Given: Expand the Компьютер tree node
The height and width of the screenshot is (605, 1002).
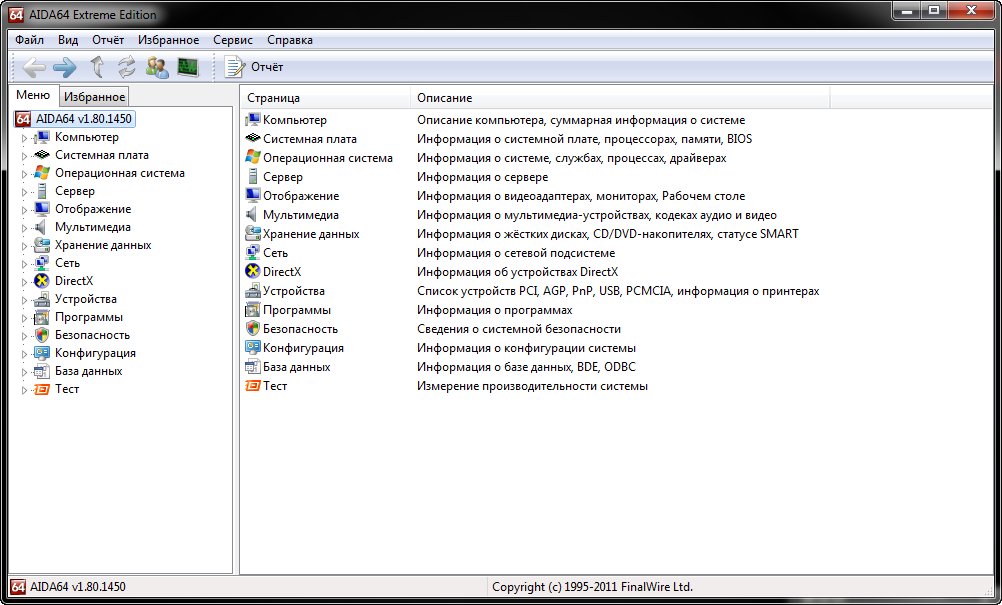Looking at the screenshot, I should pyautogui.click(x=25, y=138).
